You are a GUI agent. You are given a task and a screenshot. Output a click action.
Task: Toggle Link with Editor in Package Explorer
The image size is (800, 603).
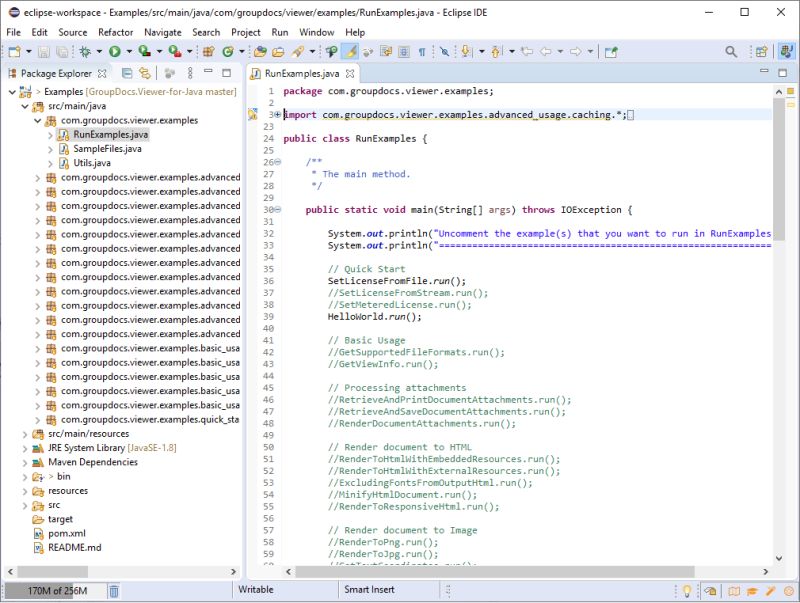tap(145, 73)
